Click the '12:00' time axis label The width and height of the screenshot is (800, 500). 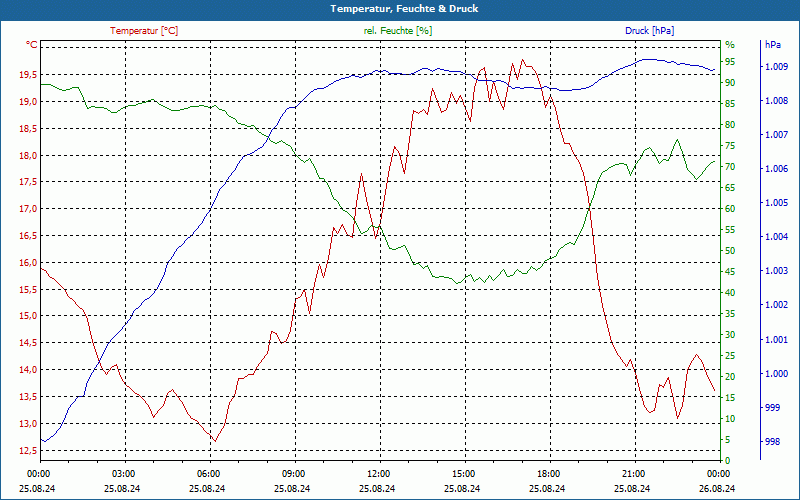[x=378, y=473]
